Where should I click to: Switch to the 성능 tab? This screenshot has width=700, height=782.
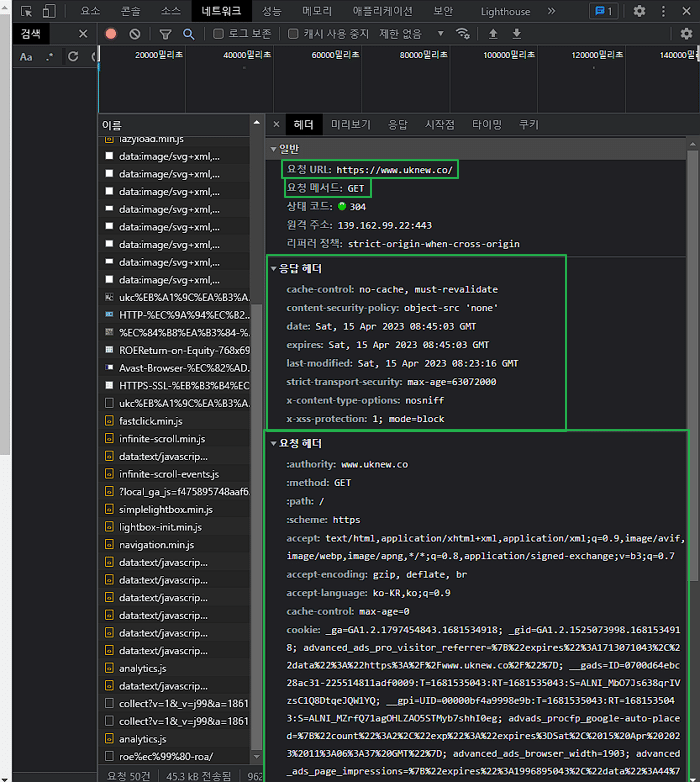[272, 11]
